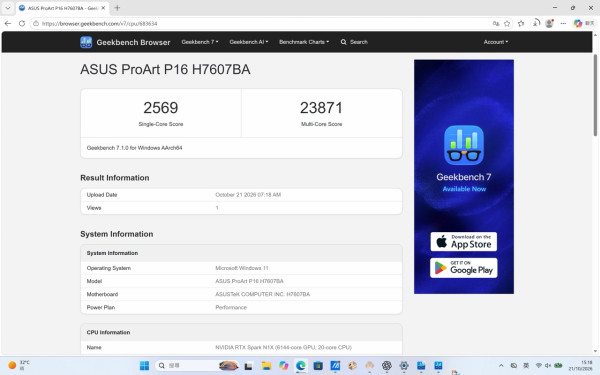This screenshot has height=375, width=600.
Task: Go back using browser back arrow
Action: click(8, 23)
